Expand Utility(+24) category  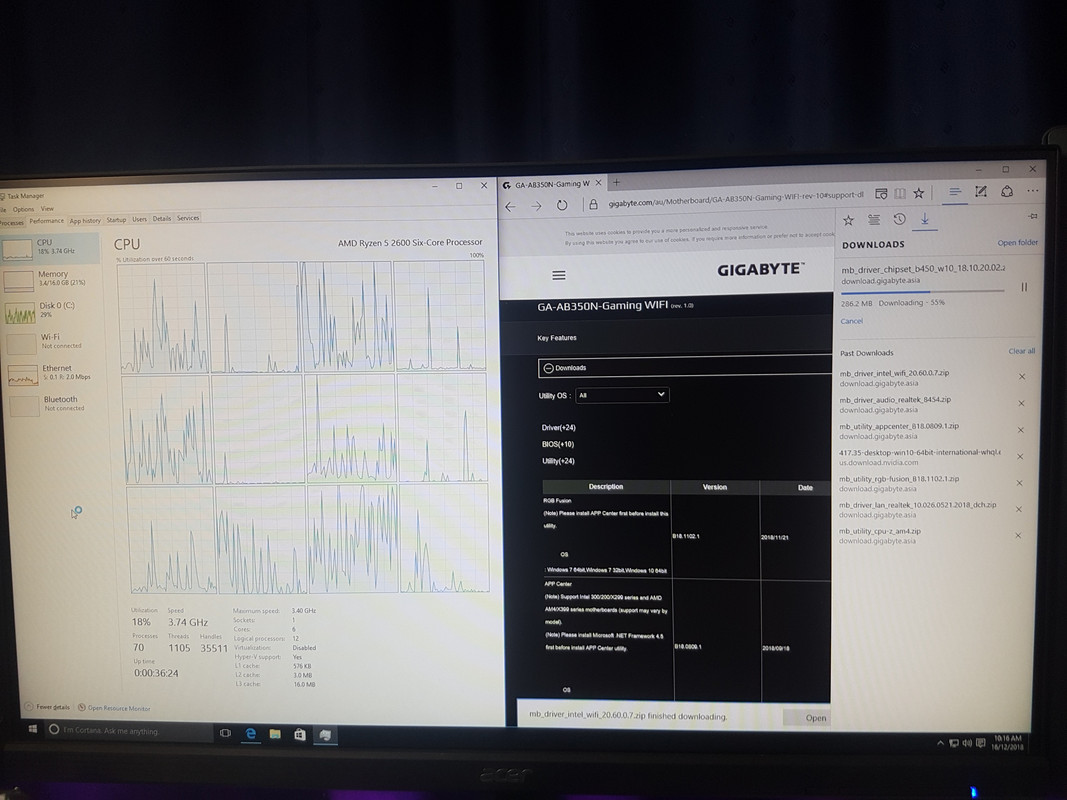coord(558,461)
